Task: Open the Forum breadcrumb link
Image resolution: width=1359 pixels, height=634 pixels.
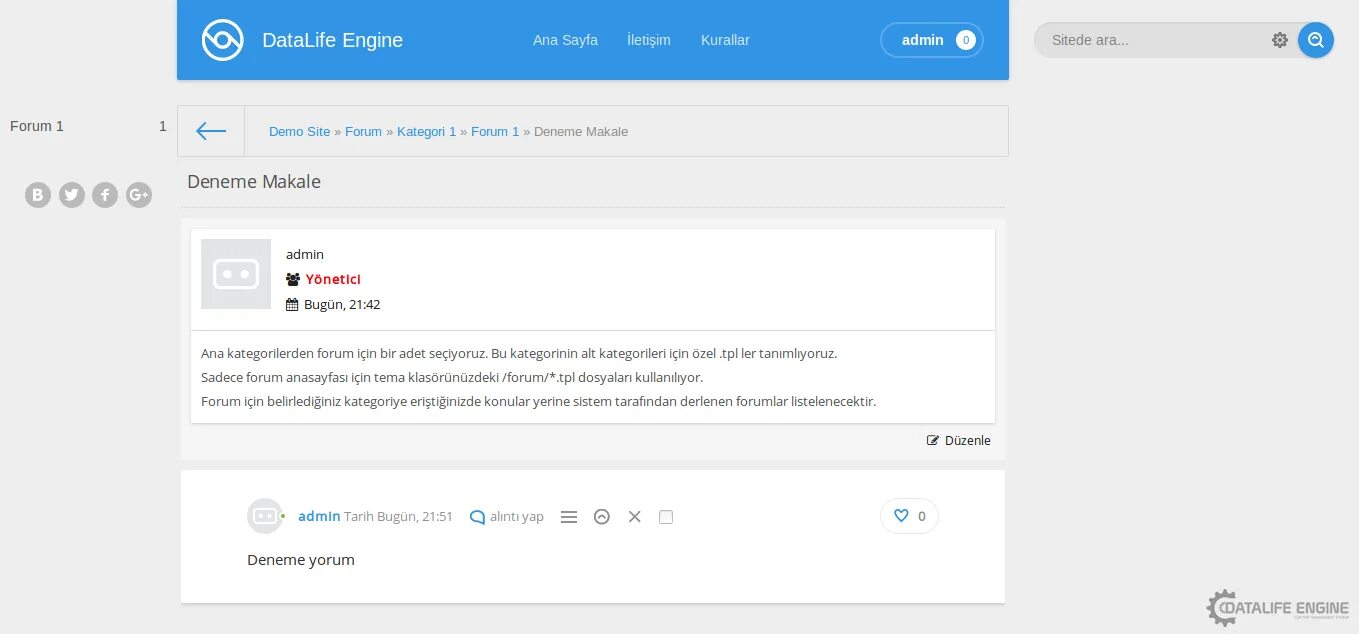Action: click(x=363, y=131)
